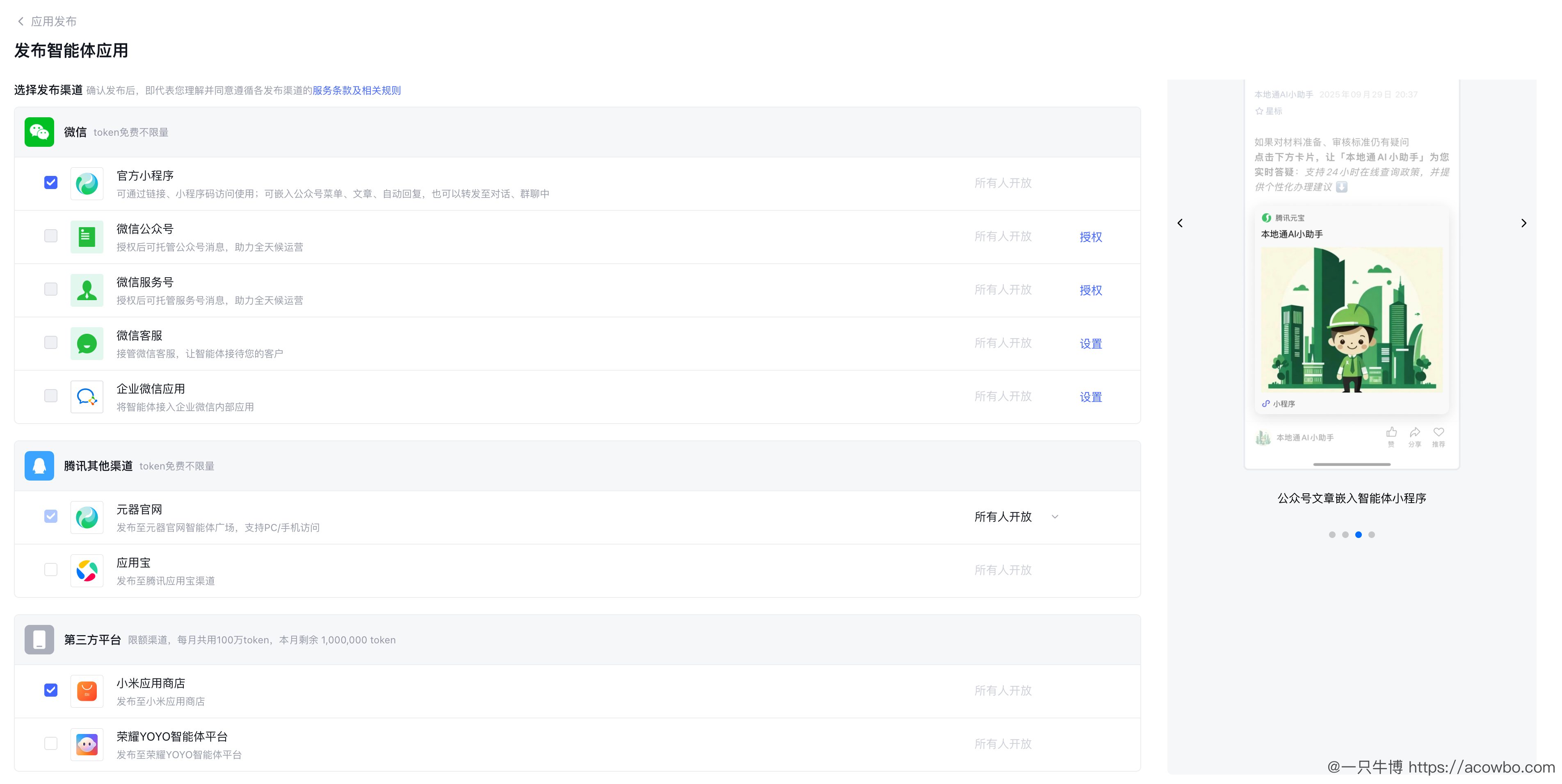Screen dimensions: 1562x784
Task: Click the 荣耀YOYO智能体平台 icon
Action: (x=87, y=744)
